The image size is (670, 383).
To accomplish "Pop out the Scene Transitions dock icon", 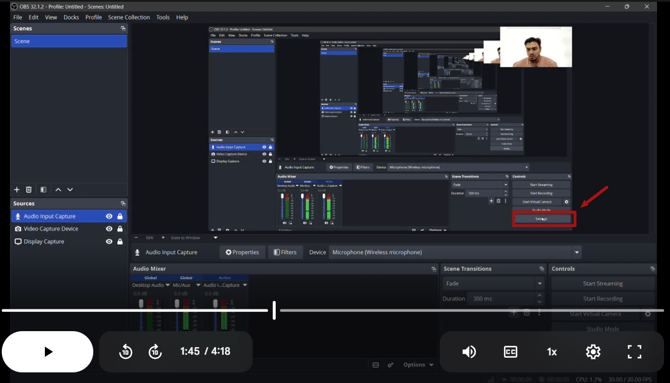I will click(x=542, y=269).
